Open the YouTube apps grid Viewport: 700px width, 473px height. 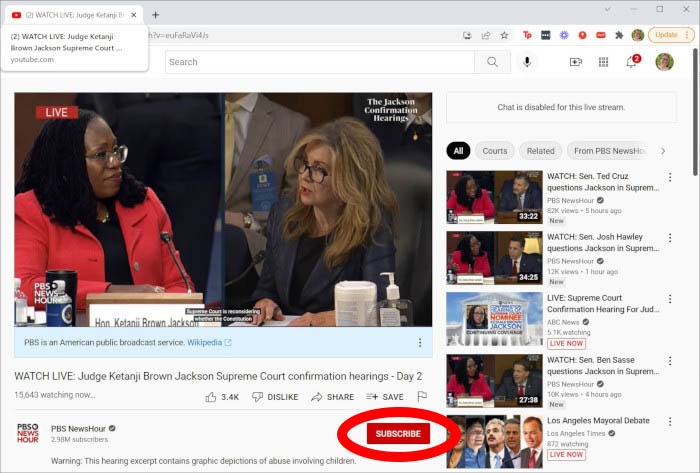[x=604, y=62]
